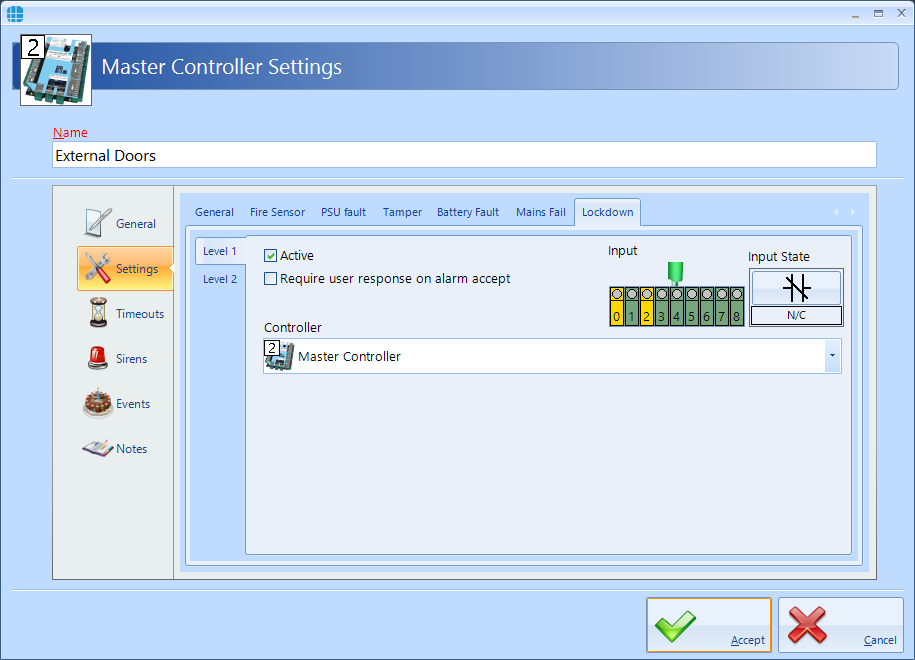Click the Accept button
915x660 pixels.
[x=708, y=625]
